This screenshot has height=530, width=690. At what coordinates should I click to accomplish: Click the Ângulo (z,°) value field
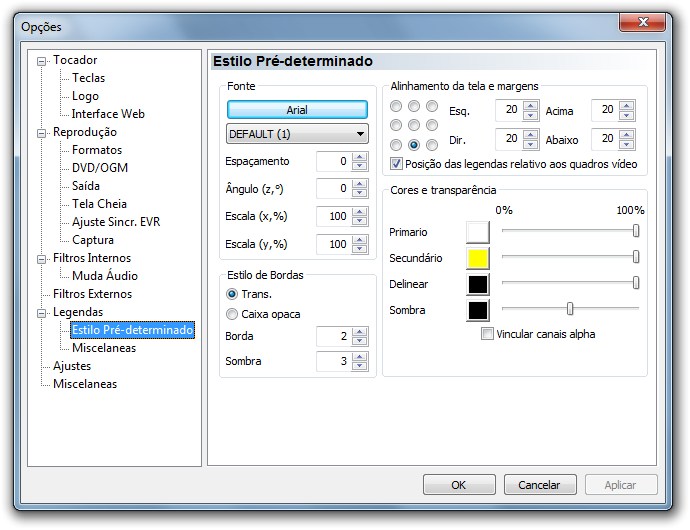click(334, 188)
